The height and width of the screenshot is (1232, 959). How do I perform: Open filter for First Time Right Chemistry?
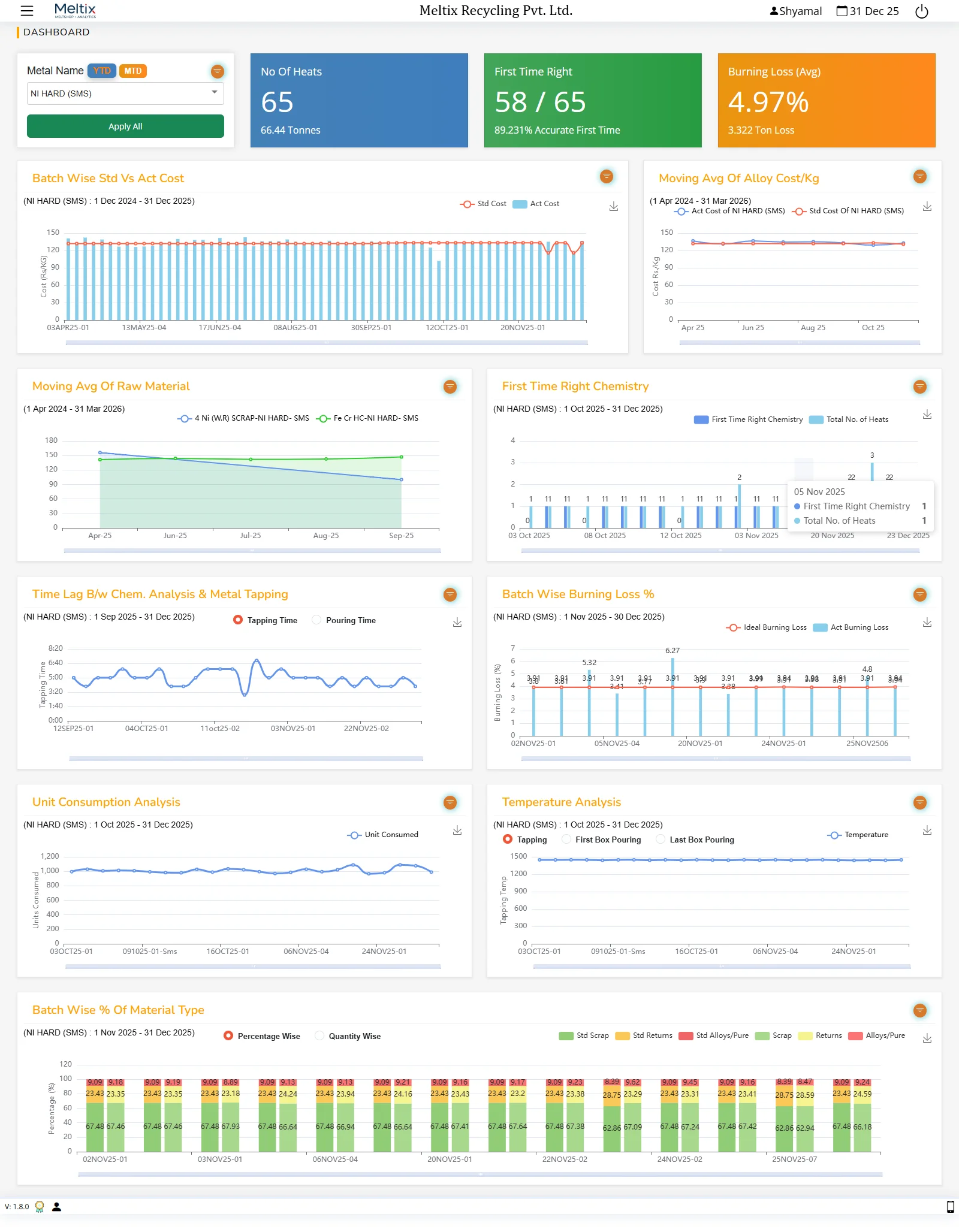coord(920,386)
